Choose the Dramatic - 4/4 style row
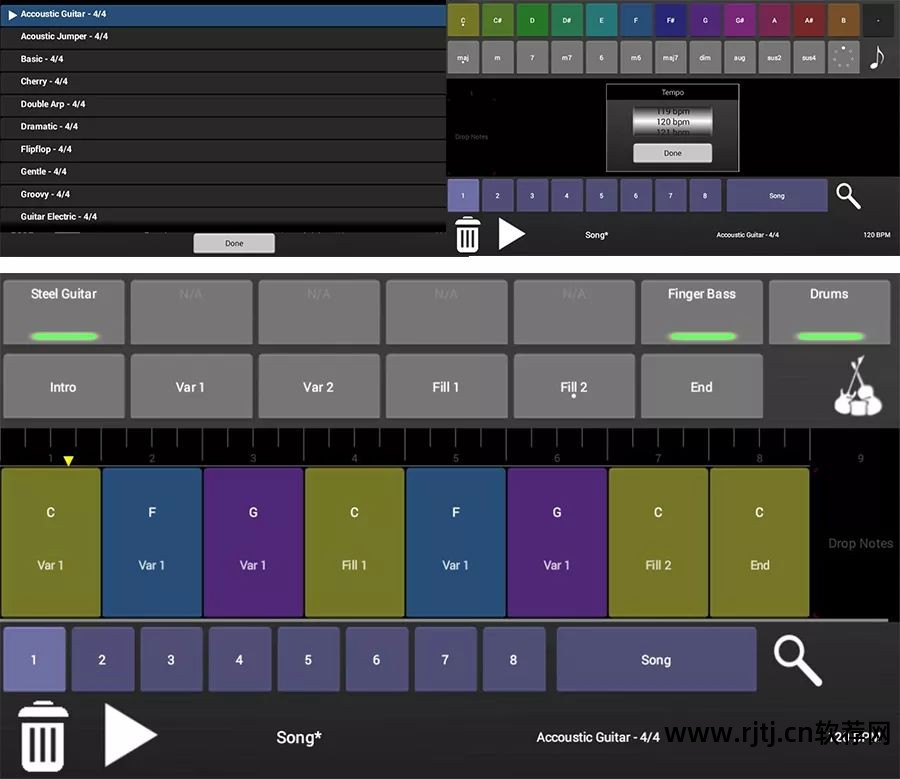 [x=223, y=127]
